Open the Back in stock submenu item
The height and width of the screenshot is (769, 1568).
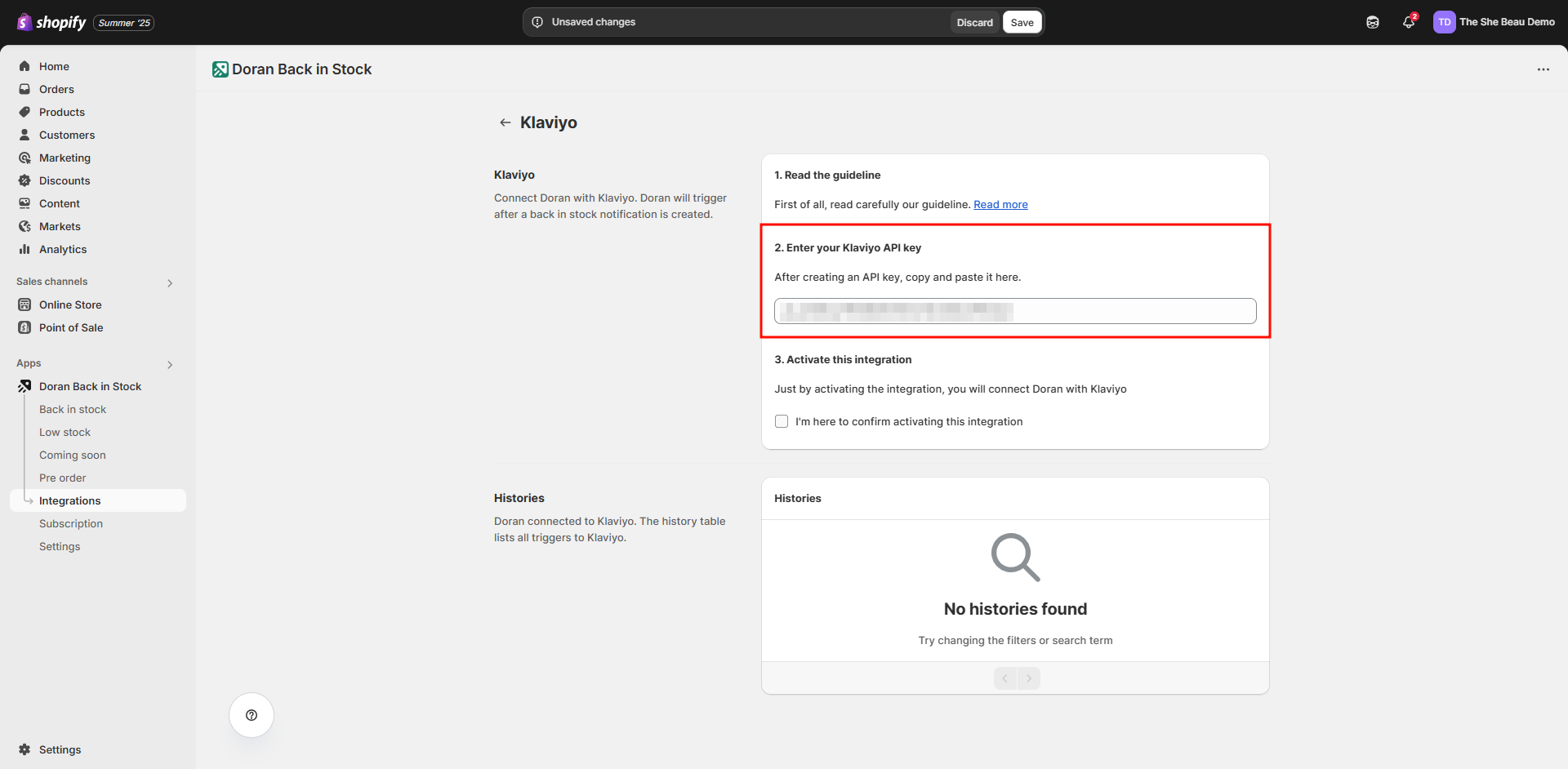(x=73, y=409)
